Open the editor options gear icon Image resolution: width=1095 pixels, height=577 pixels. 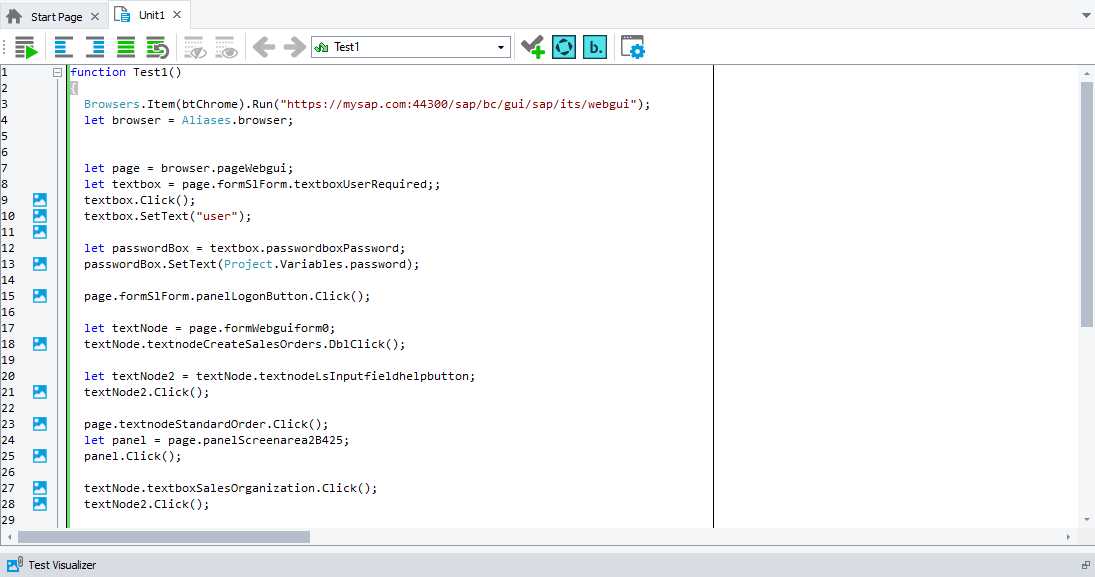632,46
